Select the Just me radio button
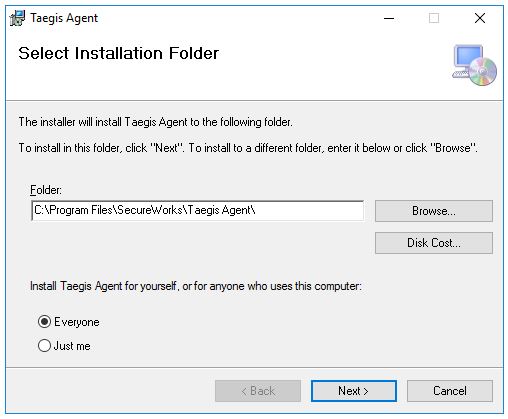 [x=44, y=346]
